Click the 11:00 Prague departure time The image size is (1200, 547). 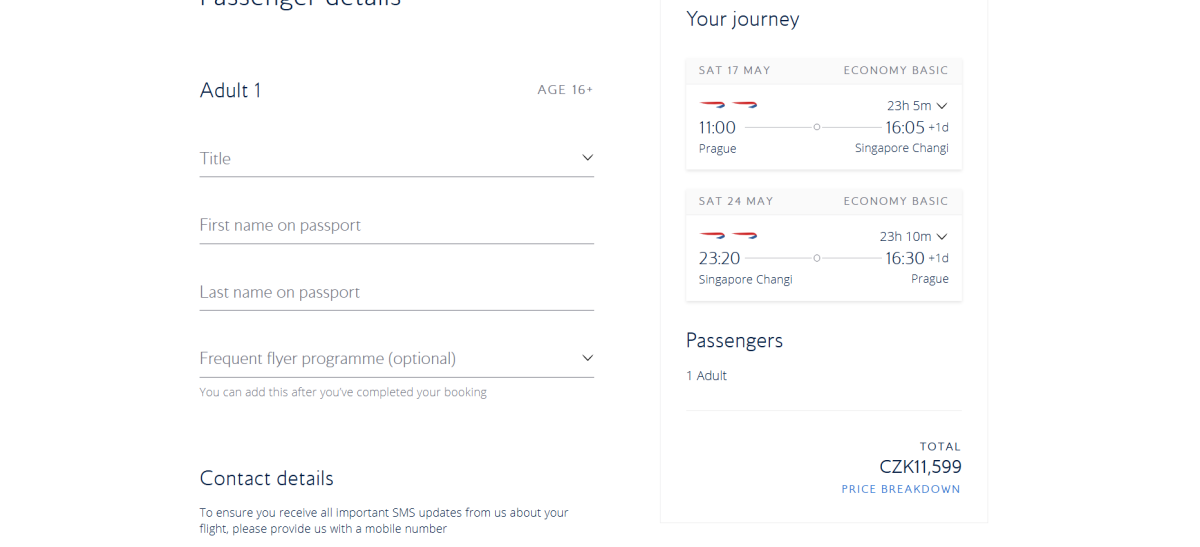point(717,127)
